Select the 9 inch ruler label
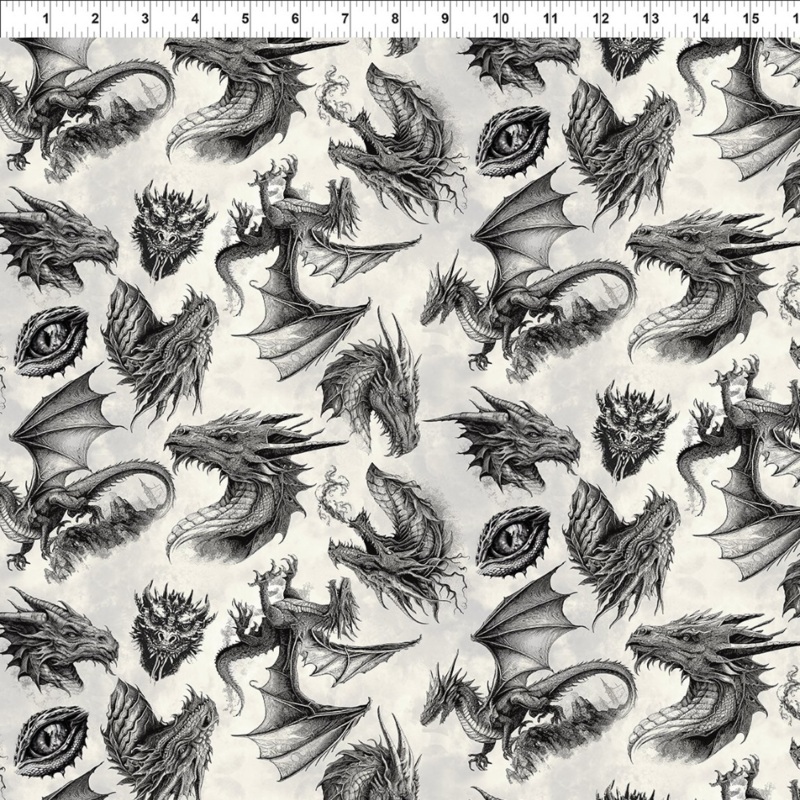 point(446,19)
